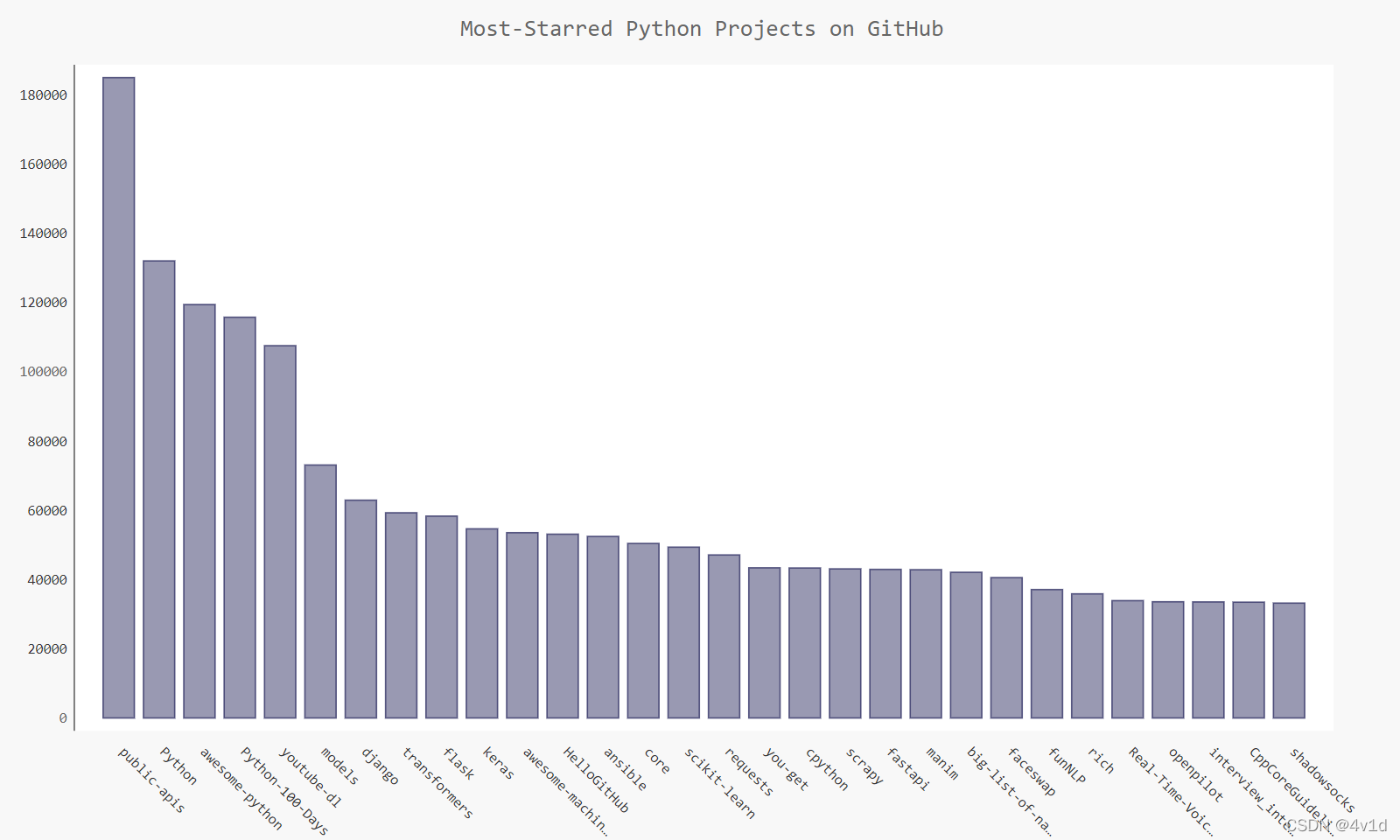Click the public-apis bar in the chart
Image resolution: width=1400 pixels, height=840 pixels.
point(119,398)
